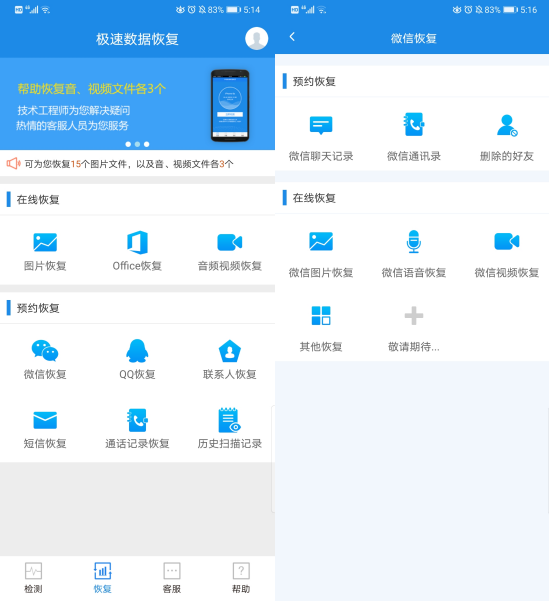Switch to the 恢复 tab
This screenshot has height=601, width=549.
click(x=103, y=578)
